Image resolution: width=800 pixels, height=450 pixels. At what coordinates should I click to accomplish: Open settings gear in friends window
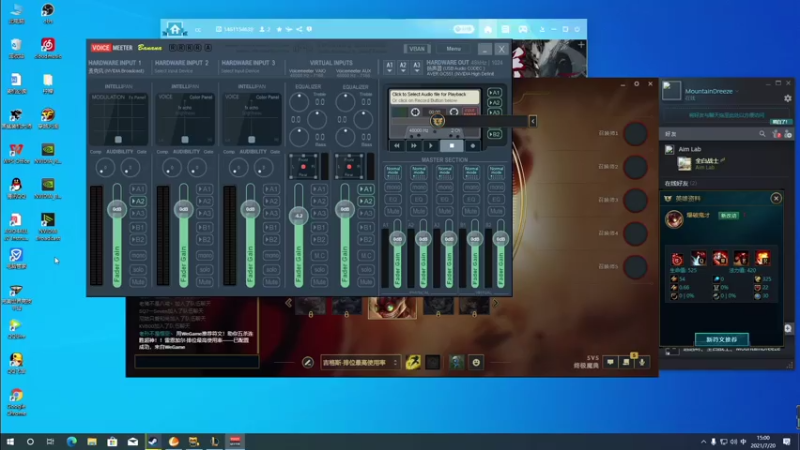point(788,98)
